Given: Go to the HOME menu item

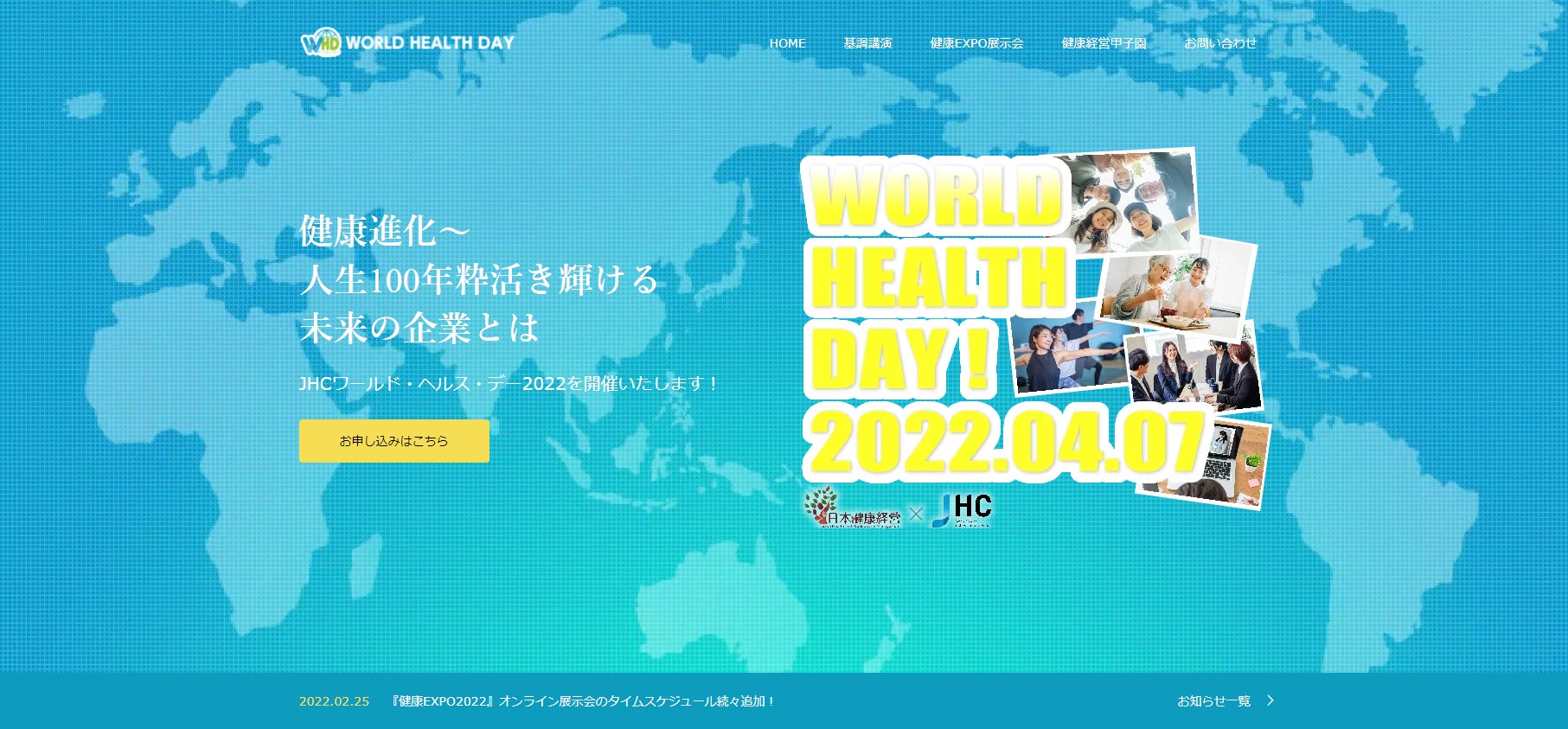Looking at the screenshot, I should 787,43.
